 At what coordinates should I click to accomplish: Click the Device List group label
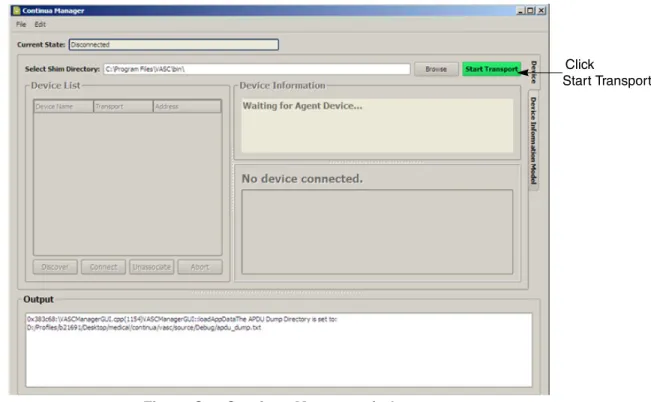[x=55, y=86]
